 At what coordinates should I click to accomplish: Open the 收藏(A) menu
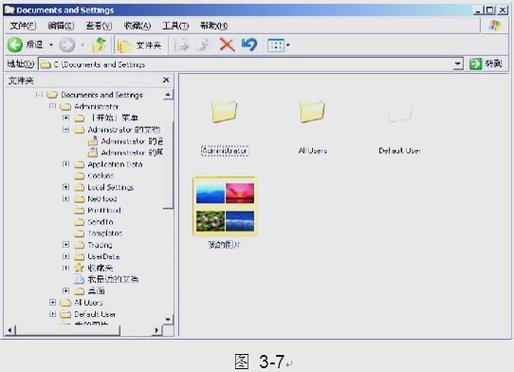coord(137,26)
